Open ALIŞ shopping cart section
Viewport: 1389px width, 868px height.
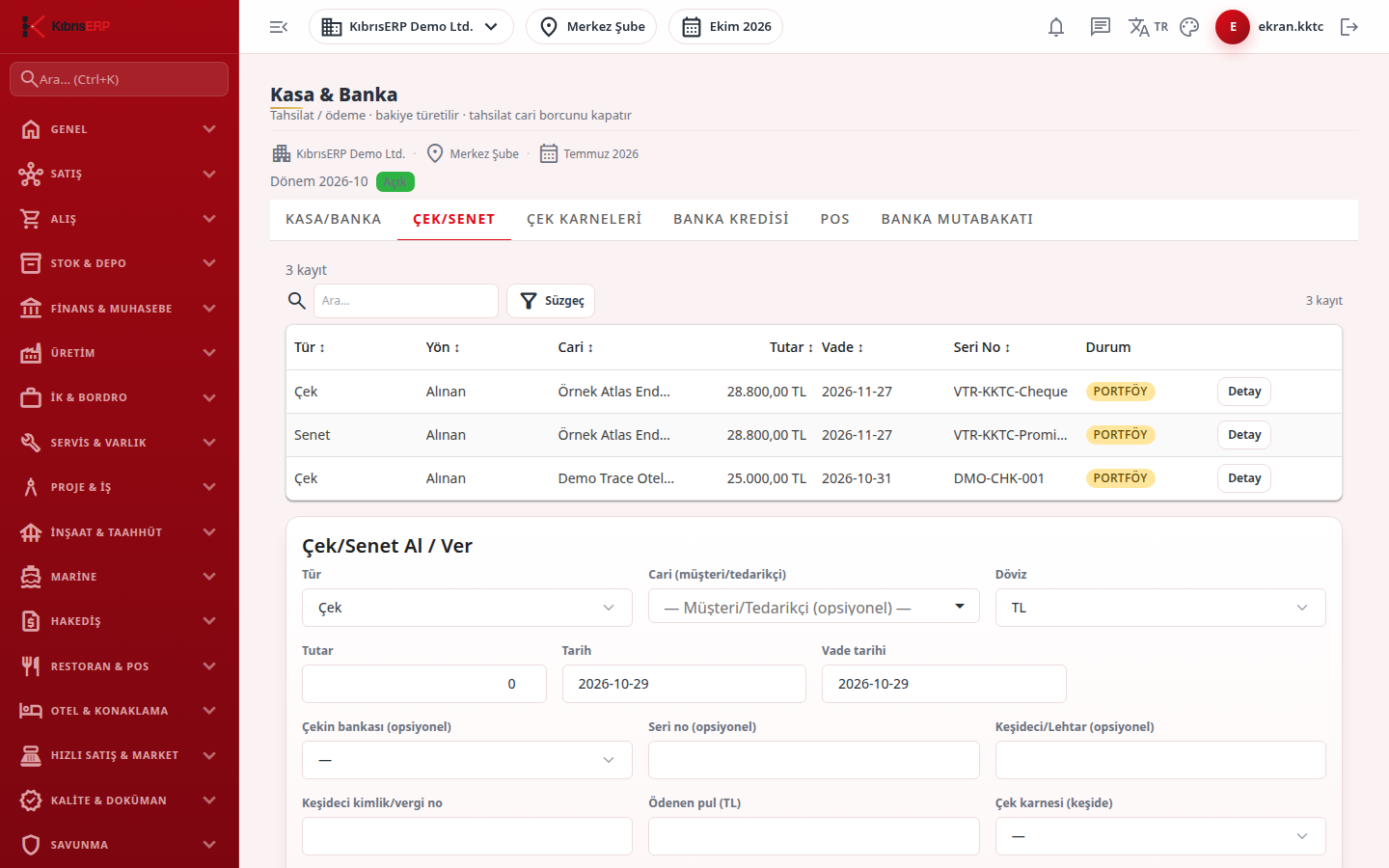pos(120,219)
